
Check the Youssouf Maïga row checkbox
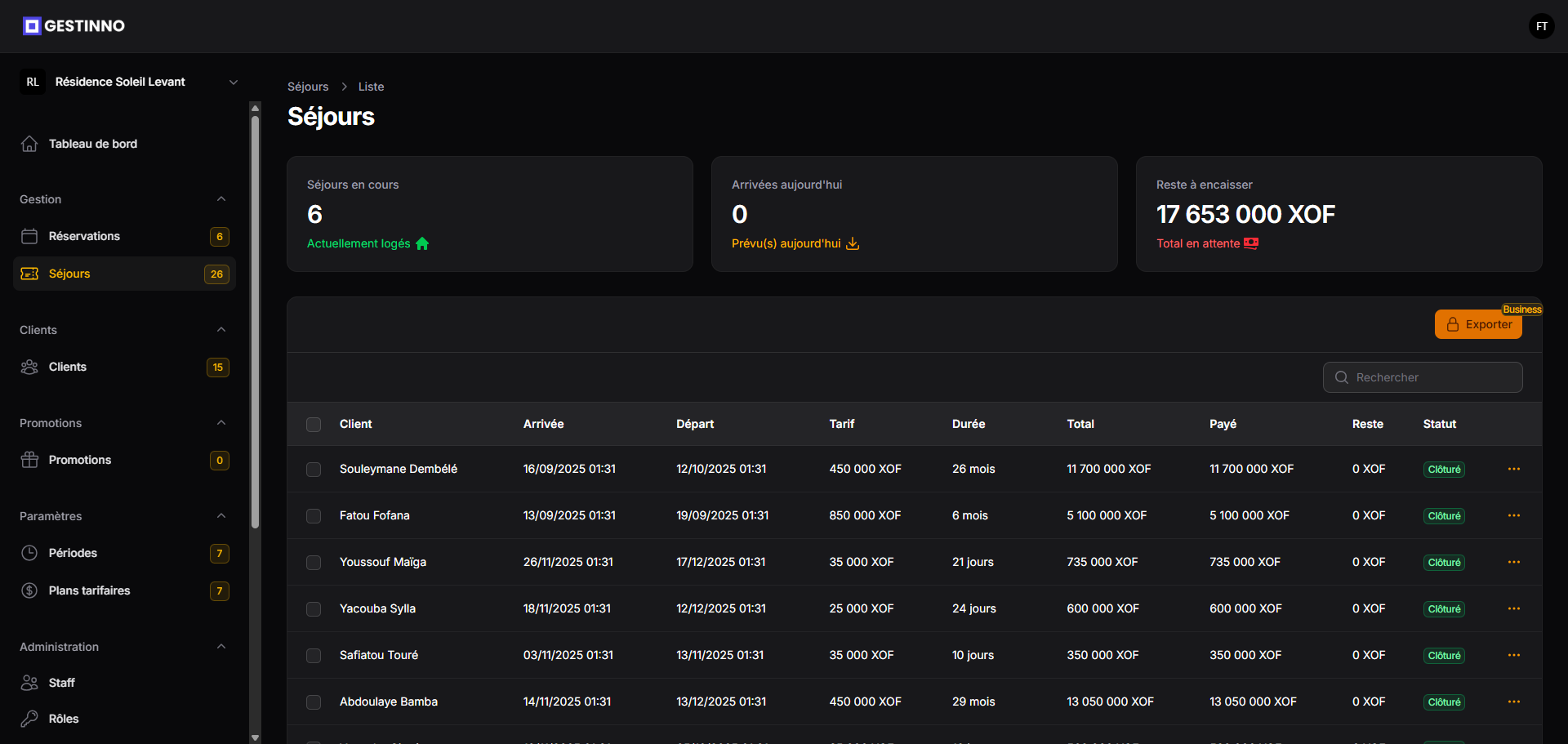[x=314, y=563]
